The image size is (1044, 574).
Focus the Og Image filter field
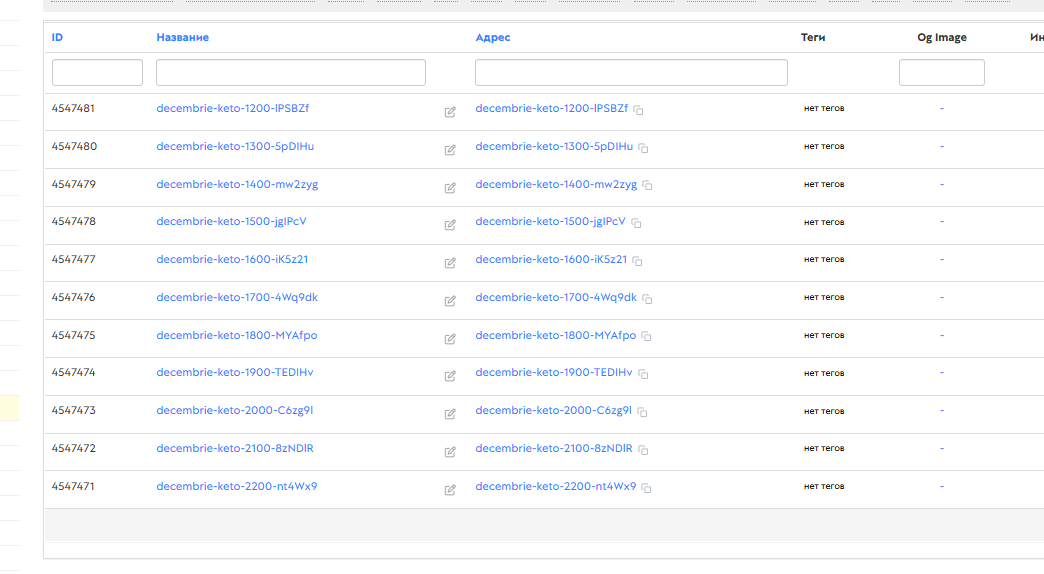tap(941, 73)
